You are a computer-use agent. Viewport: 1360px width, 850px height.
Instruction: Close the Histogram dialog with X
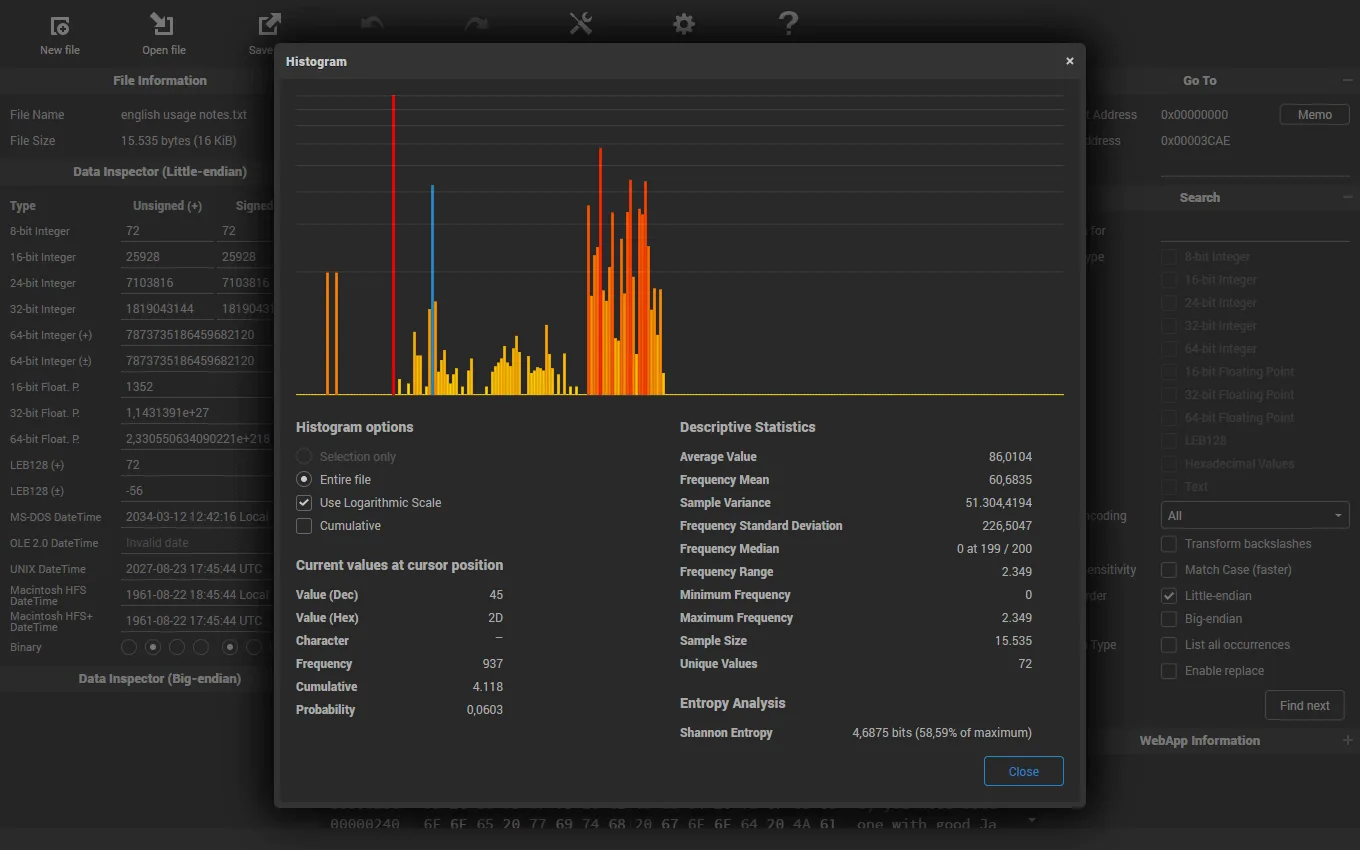coord(1070,61)
